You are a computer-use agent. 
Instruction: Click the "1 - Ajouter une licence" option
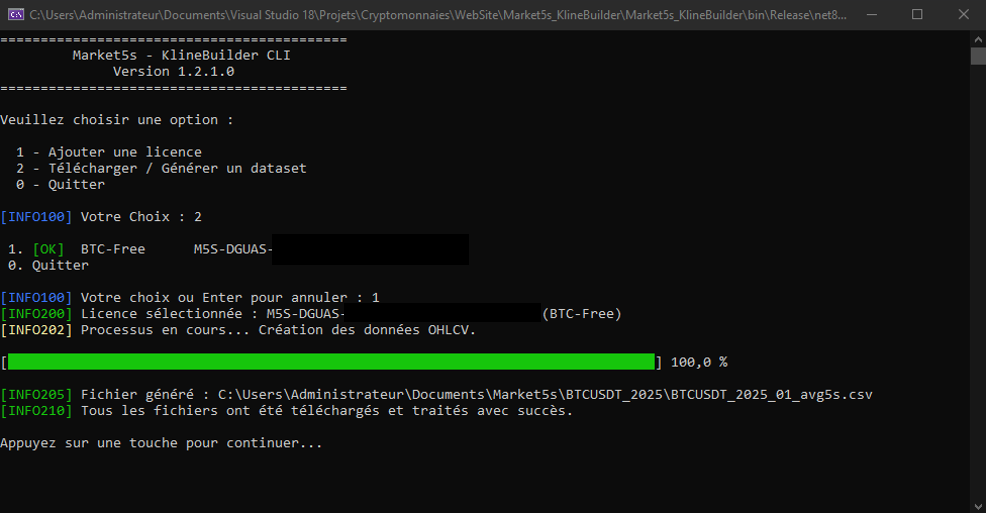[109, 152]
